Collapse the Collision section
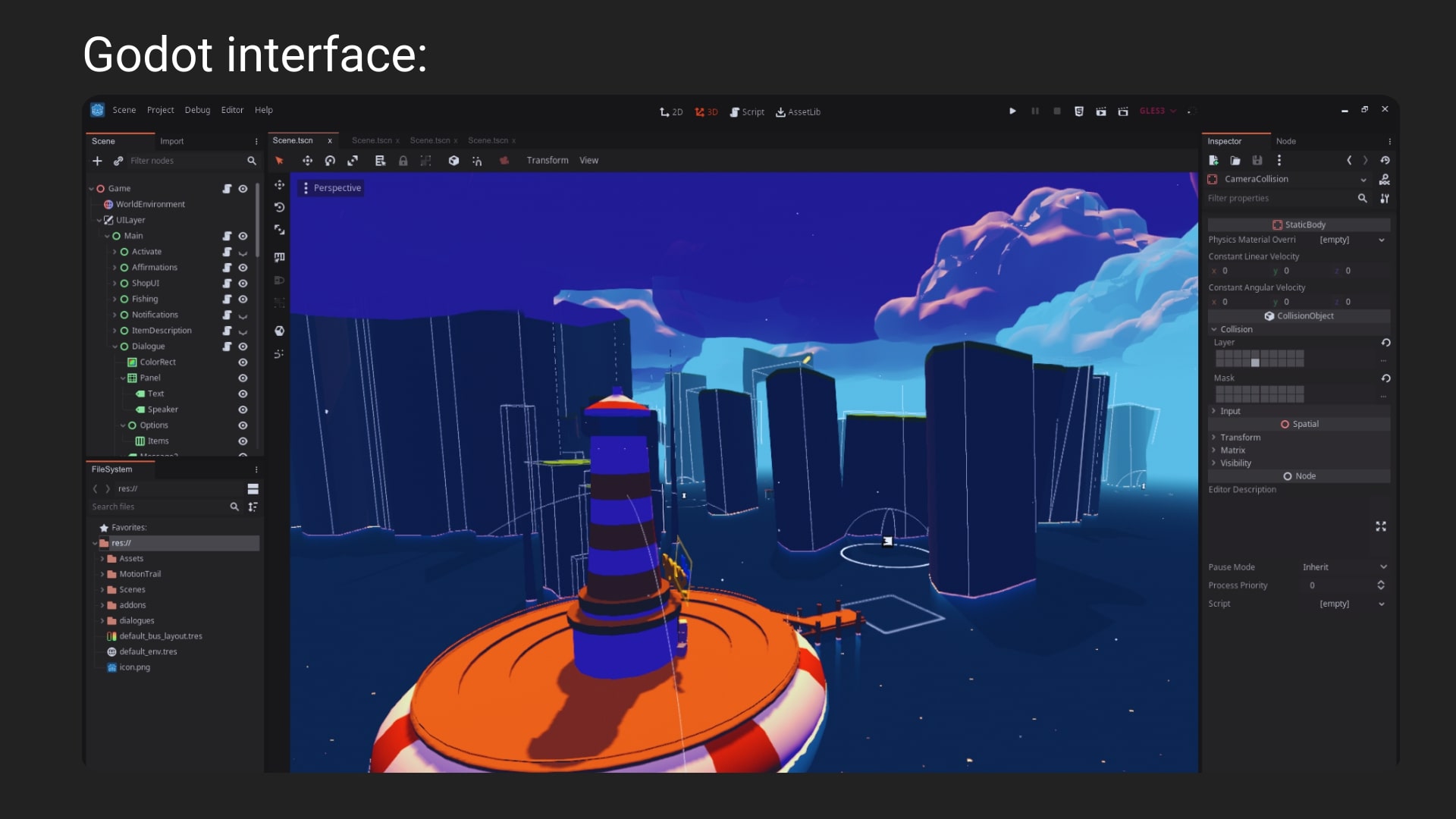Image resolution: width=1456 pixels, height=819 pixels. pyautogui.click(x=1236, y=330)
